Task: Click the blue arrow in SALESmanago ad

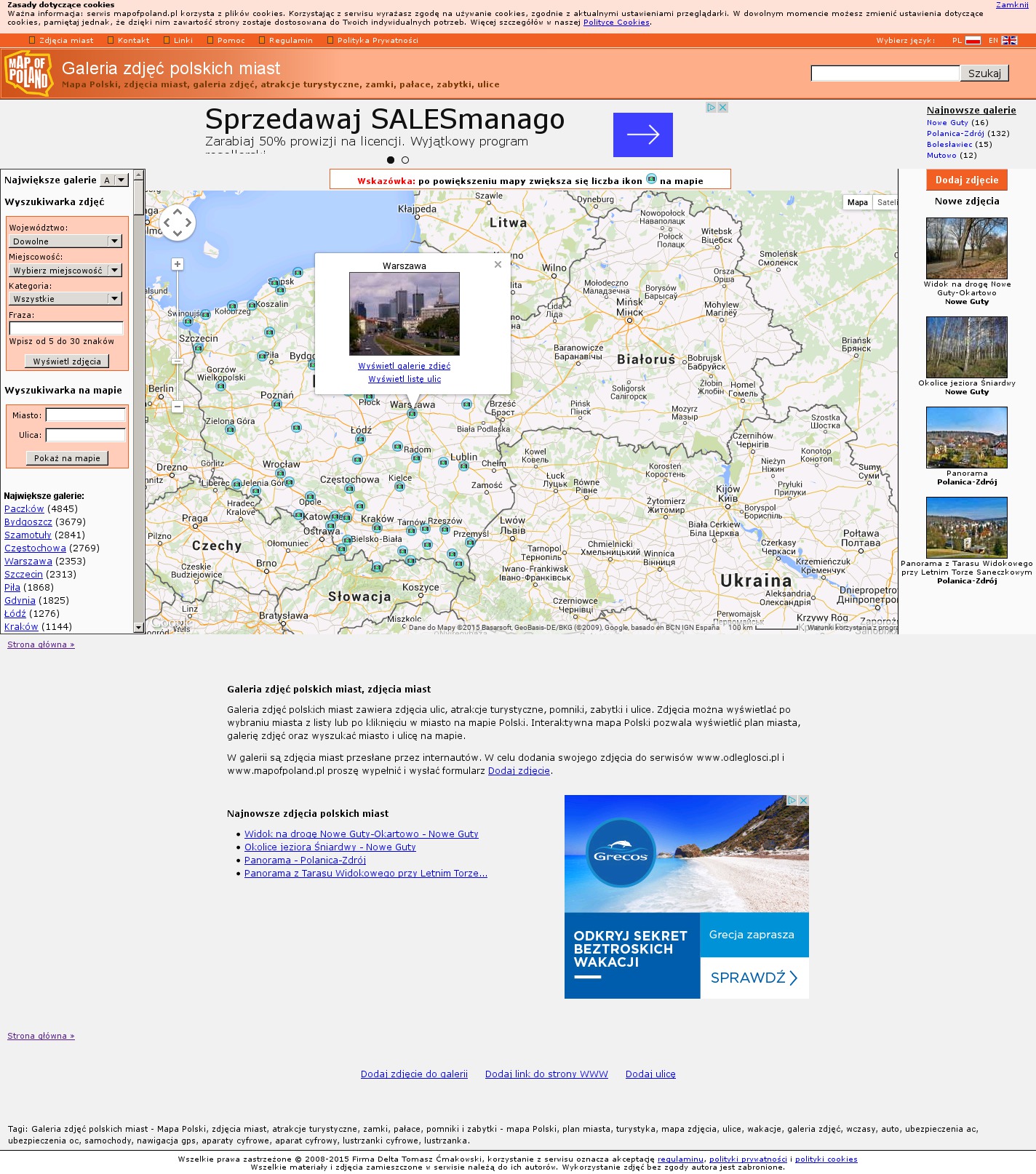Action: [x=642, y=135]
